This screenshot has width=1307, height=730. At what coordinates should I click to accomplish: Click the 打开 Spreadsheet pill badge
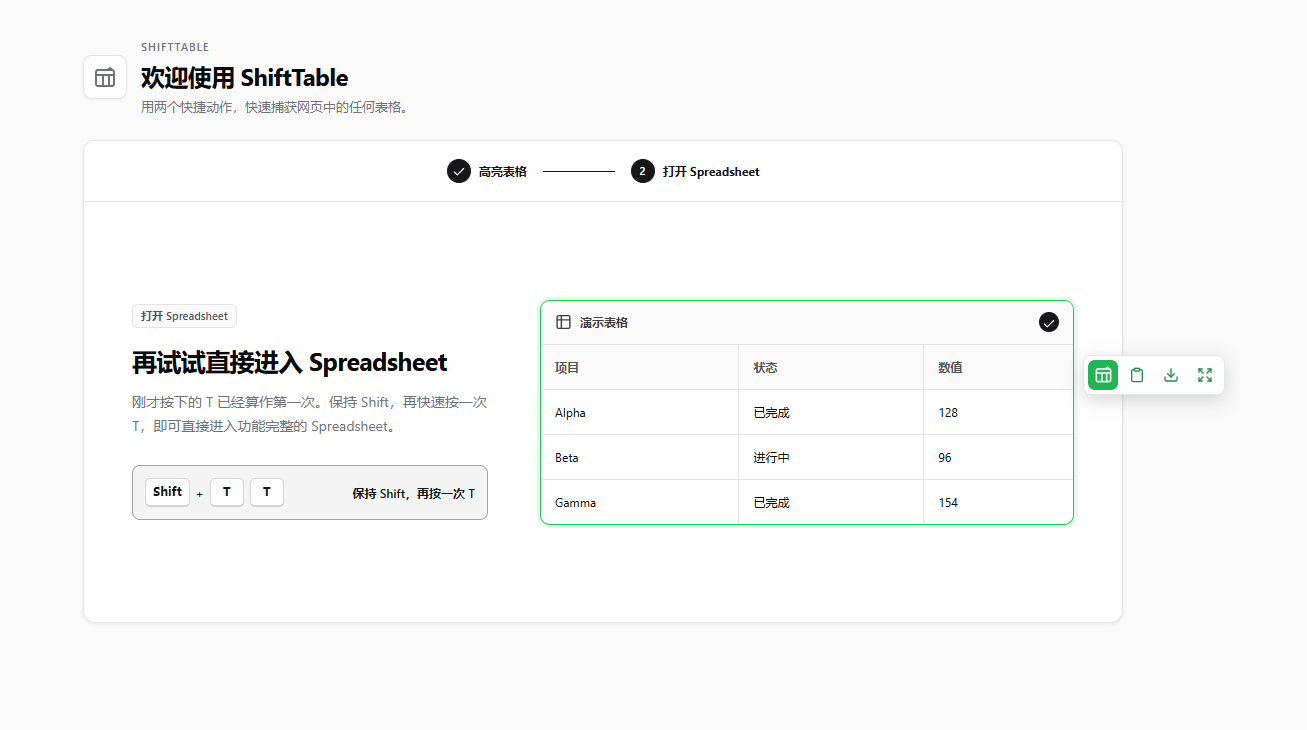click(184, 316)
